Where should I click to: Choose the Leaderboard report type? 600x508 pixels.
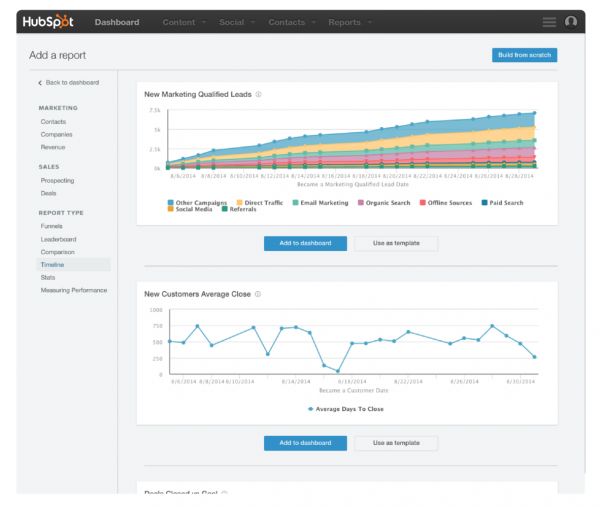[58, 239]
